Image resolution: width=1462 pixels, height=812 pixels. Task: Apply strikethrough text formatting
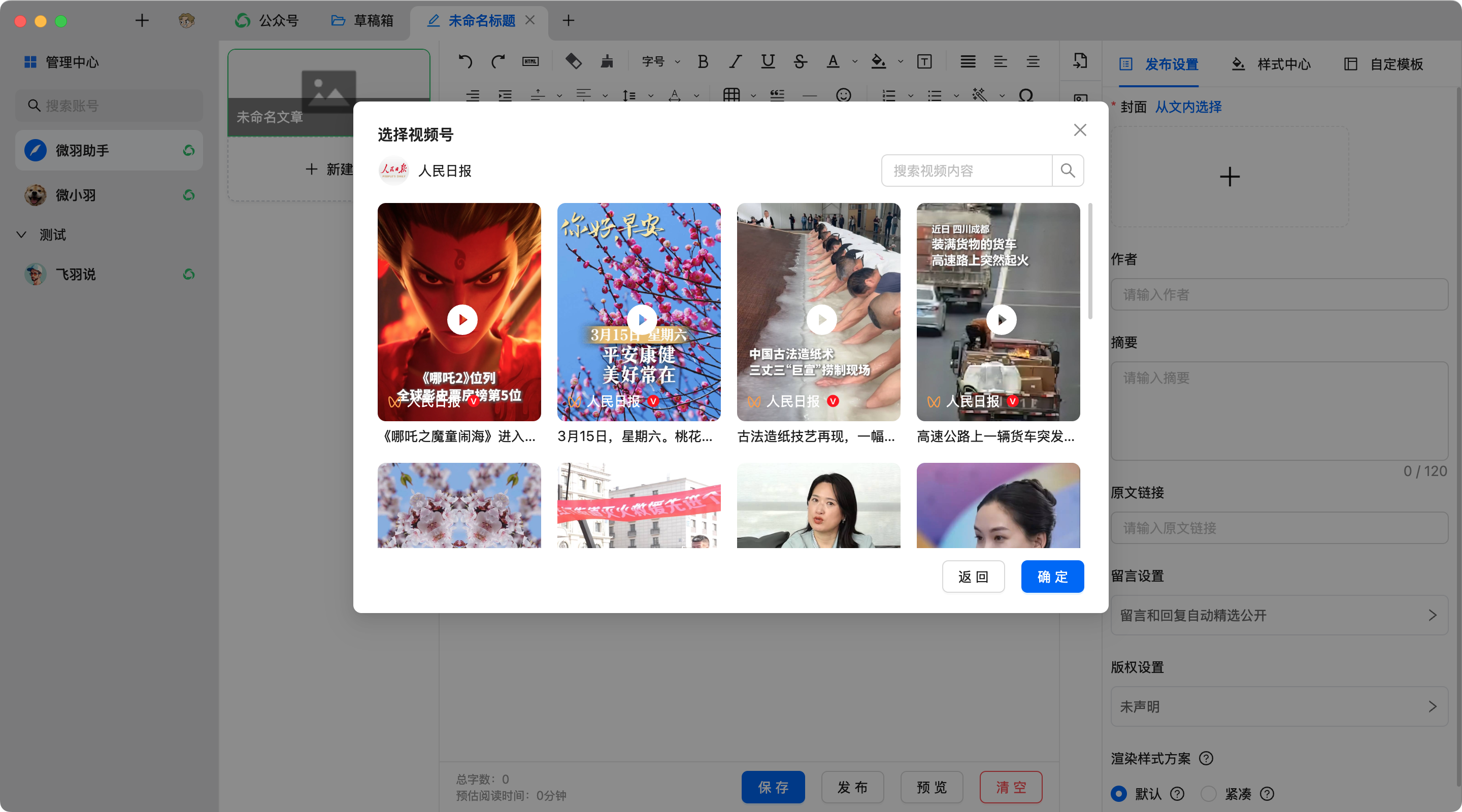coord(800,61)
